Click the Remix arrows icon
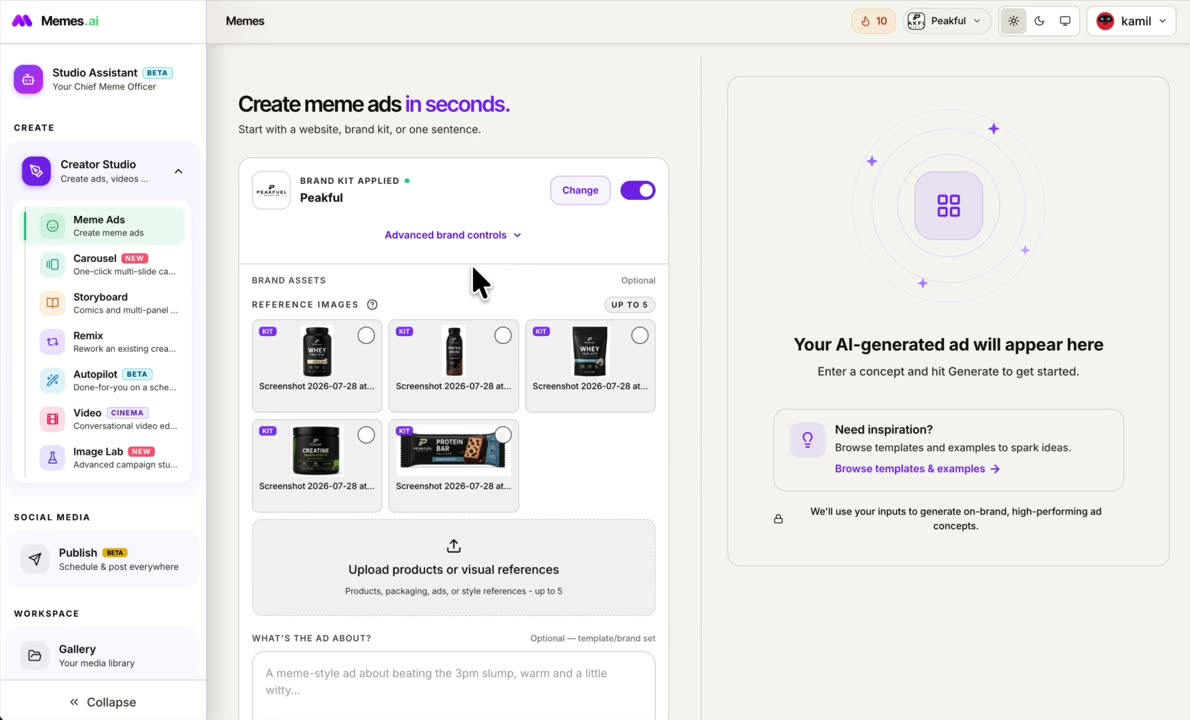 [x=52, y=341]
